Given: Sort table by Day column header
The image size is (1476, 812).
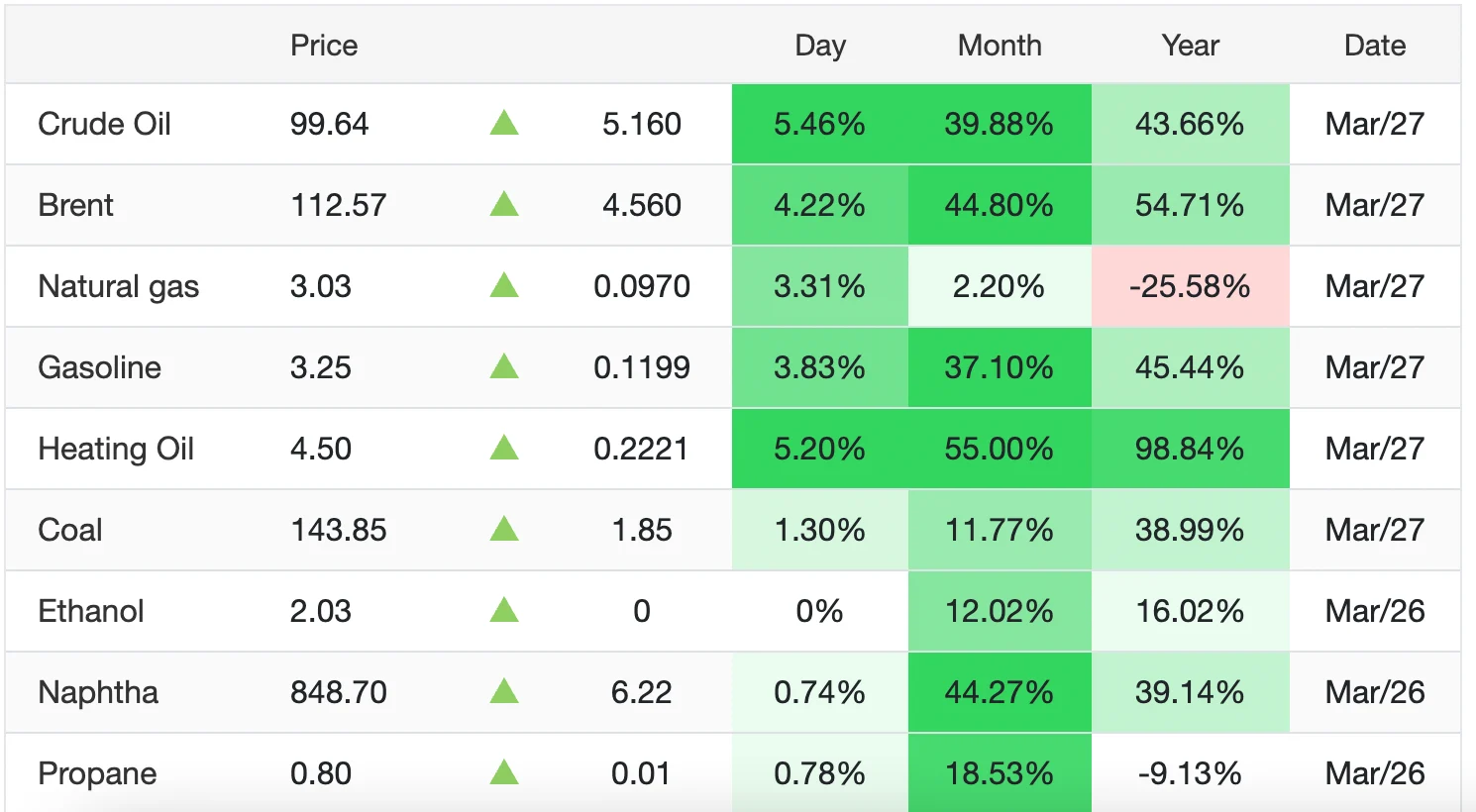Looking at the screenshot, I should click(x=819, y=46).
